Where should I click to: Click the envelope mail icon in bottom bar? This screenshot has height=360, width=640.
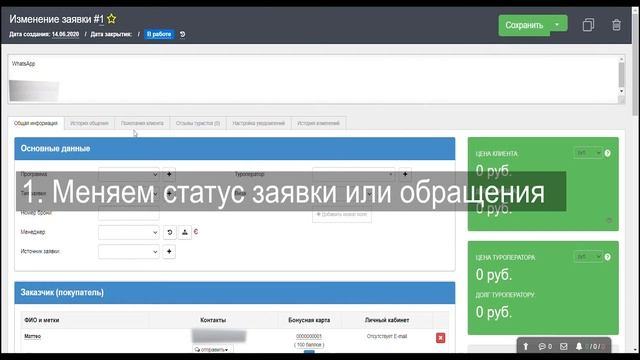point(564,347)
